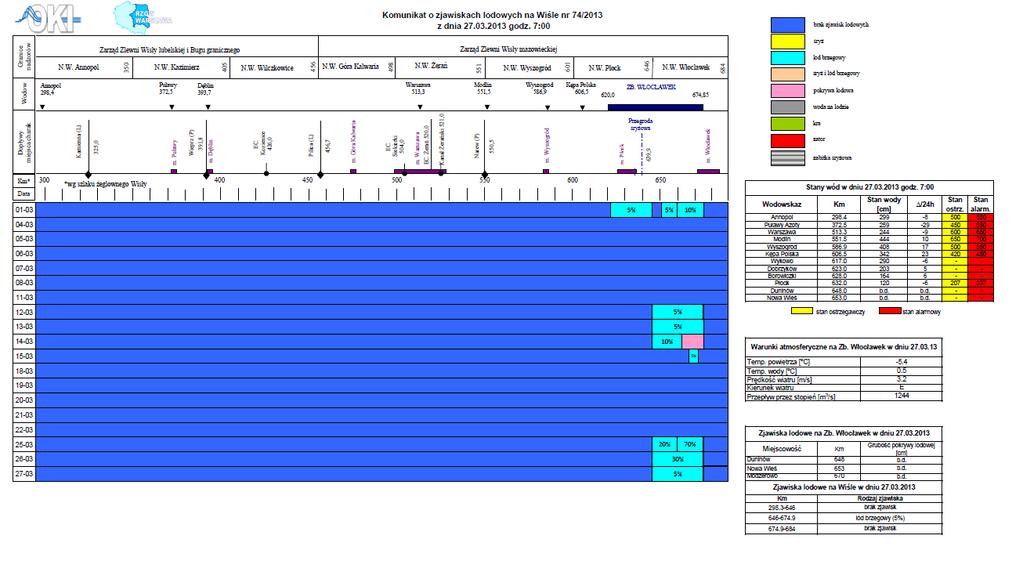Click the 'Temp. powietrza [°C]' row label

pos(778,362)
